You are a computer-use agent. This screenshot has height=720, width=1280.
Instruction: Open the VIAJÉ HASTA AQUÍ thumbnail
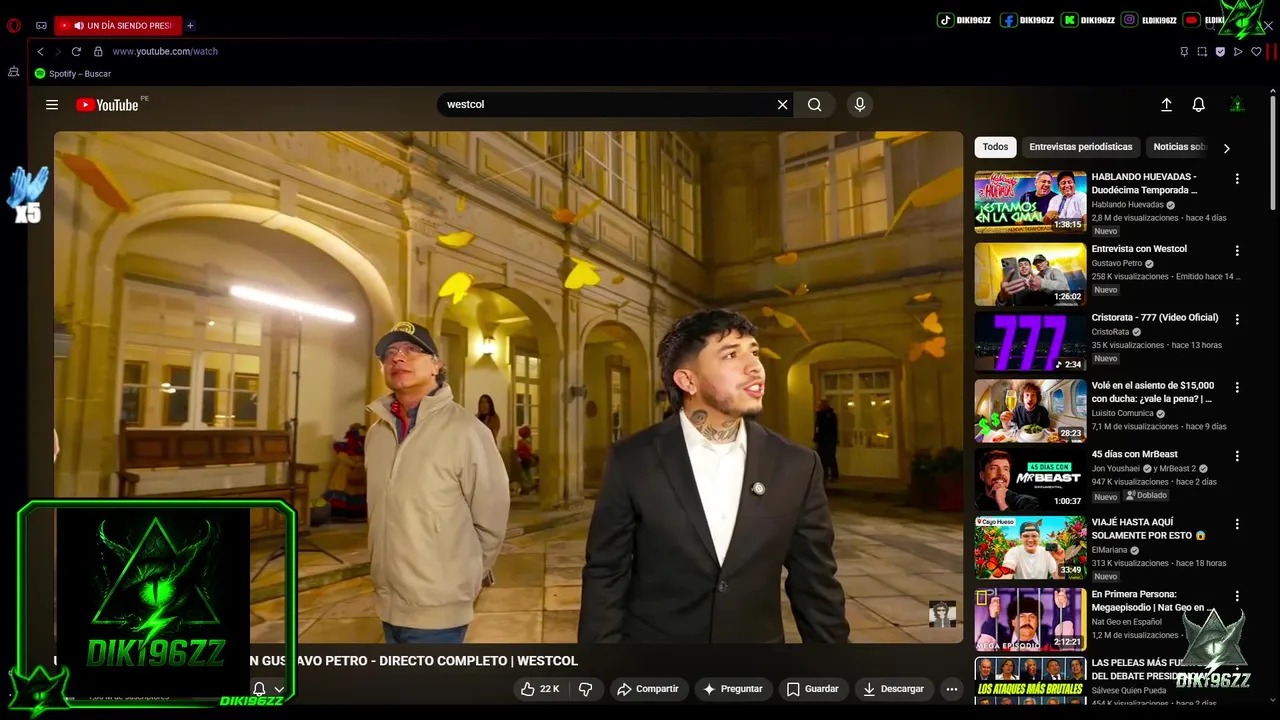tap(1030, 547)
